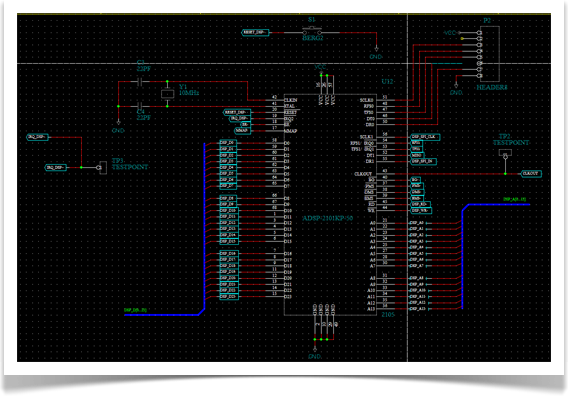Click the VCC label at header P2
Screen dimensions: 568x396
[x=450, y=33]
